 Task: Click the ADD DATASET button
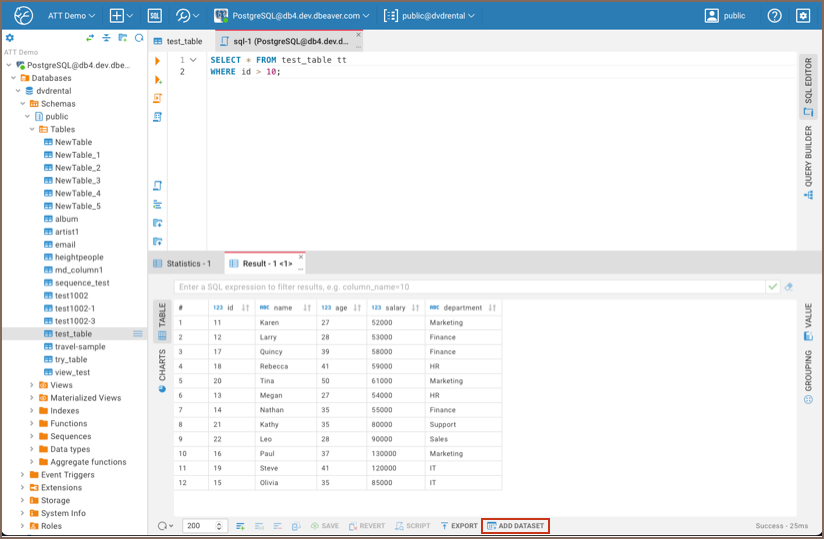[515, 526]
